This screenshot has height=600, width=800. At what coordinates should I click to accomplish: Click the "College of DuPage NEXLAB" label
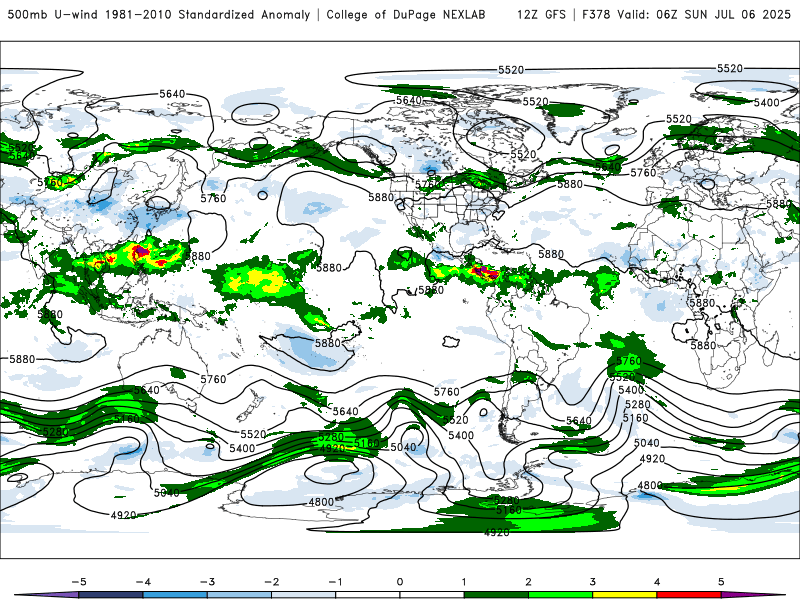click(x=406, y=14)
